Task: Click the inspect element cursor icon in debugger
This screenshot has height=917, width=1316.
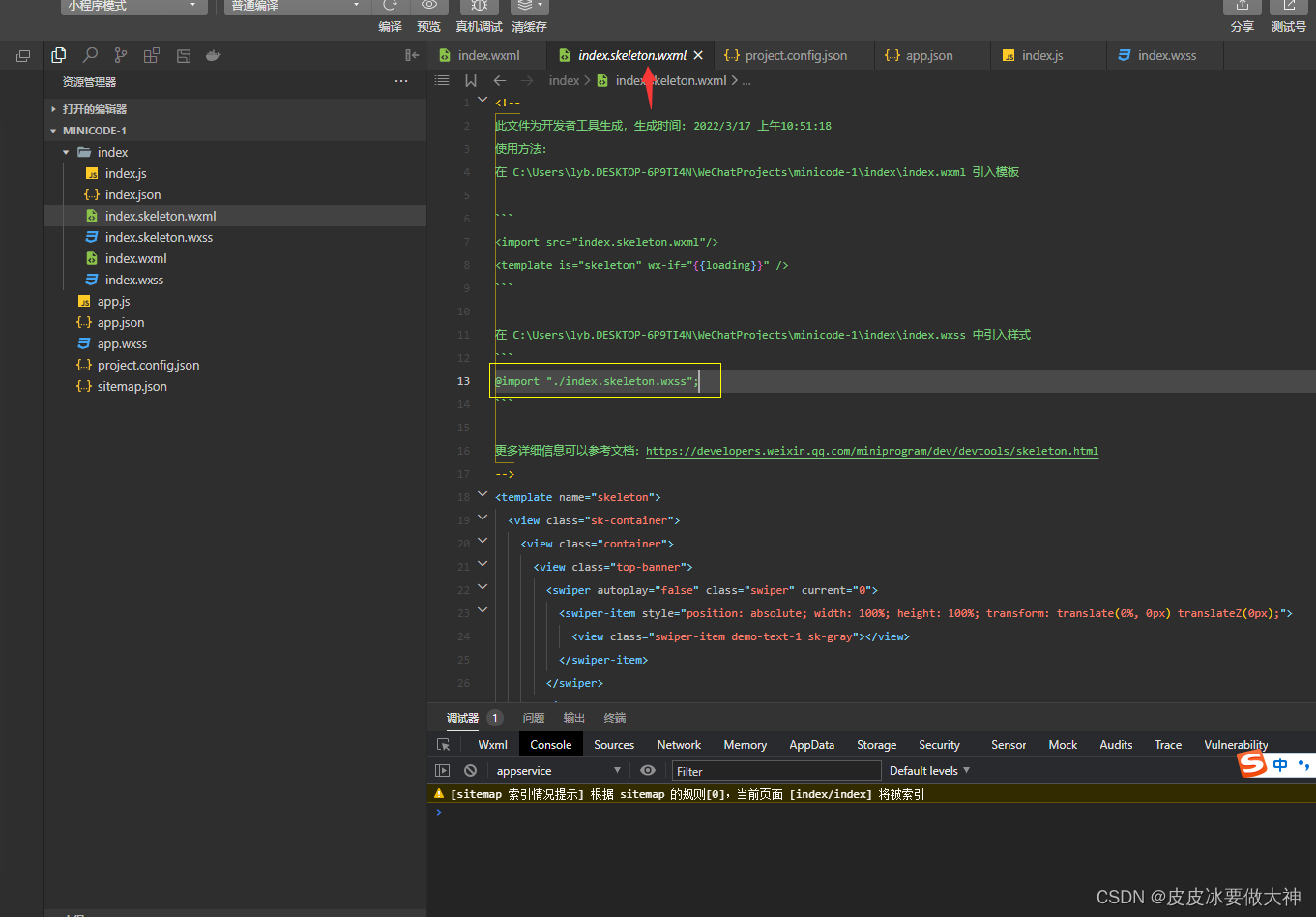Action: (x=444, y=744)
